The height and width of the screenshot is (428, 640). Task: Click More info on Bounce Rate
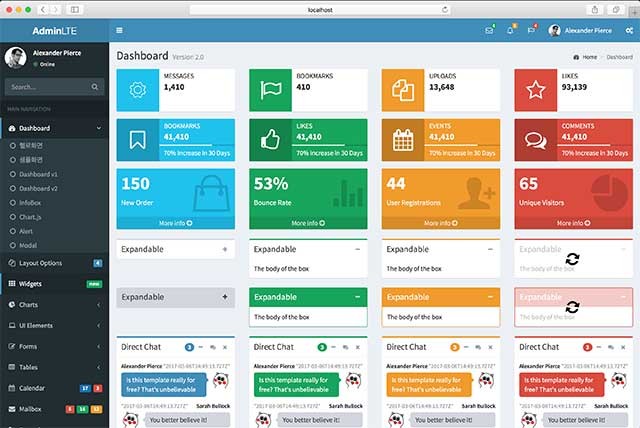308,223
